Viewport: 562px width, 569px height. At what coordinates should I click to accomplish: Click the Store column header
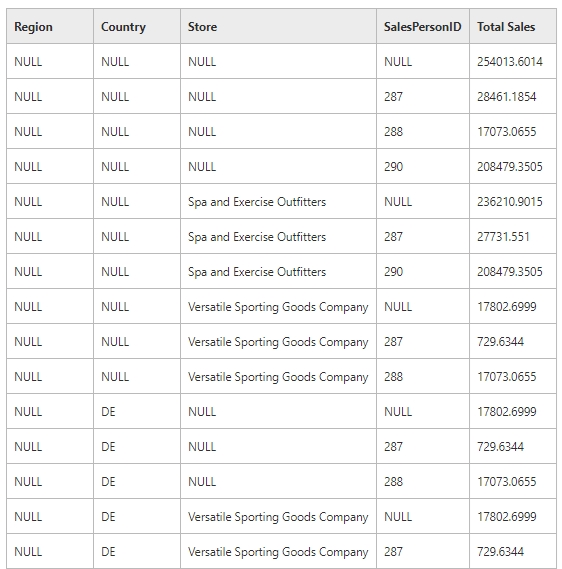click(x=278, y=26)
